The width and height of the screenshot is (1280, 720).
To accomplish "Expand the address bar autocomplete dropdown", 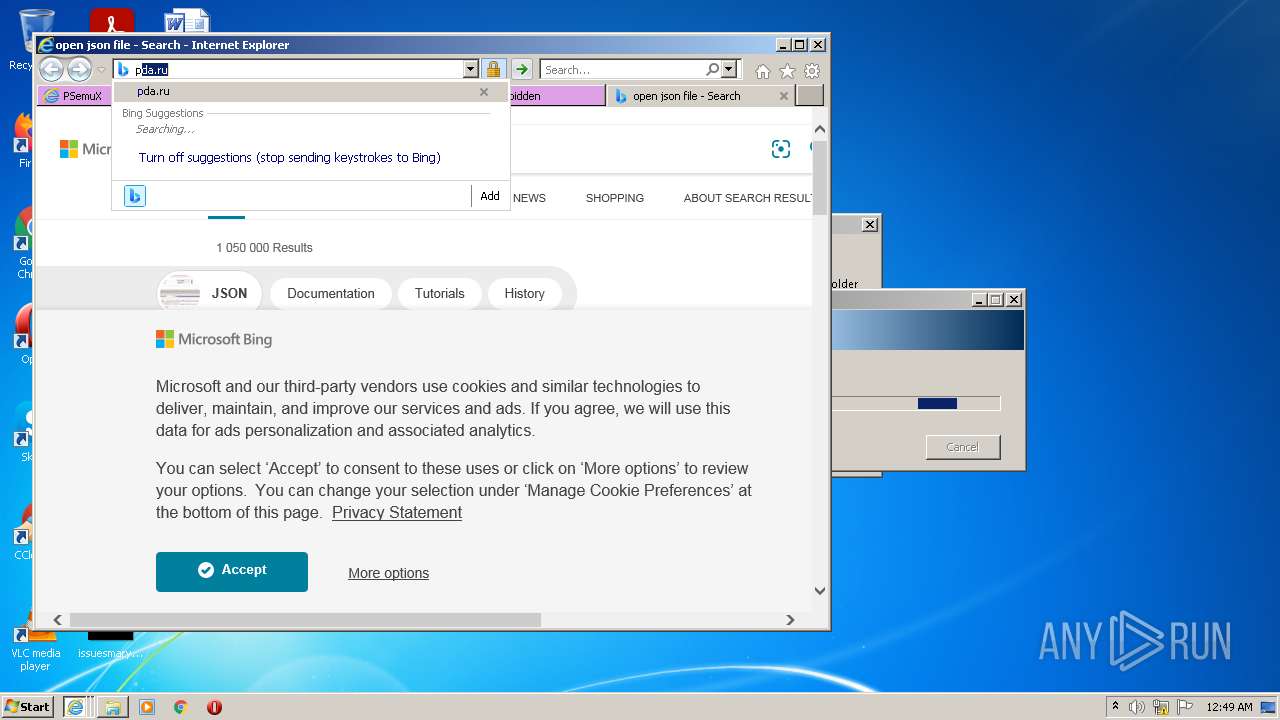I will [471, 69].
